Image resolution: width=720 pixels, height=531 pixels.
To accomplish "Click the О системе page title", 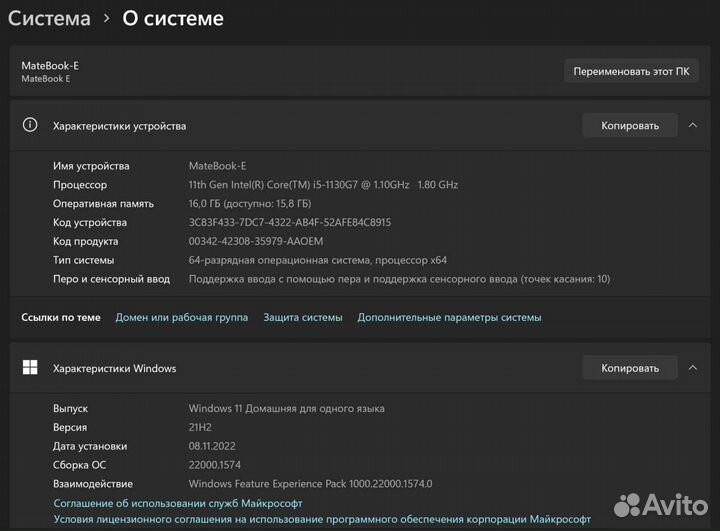I will point(172,19).
